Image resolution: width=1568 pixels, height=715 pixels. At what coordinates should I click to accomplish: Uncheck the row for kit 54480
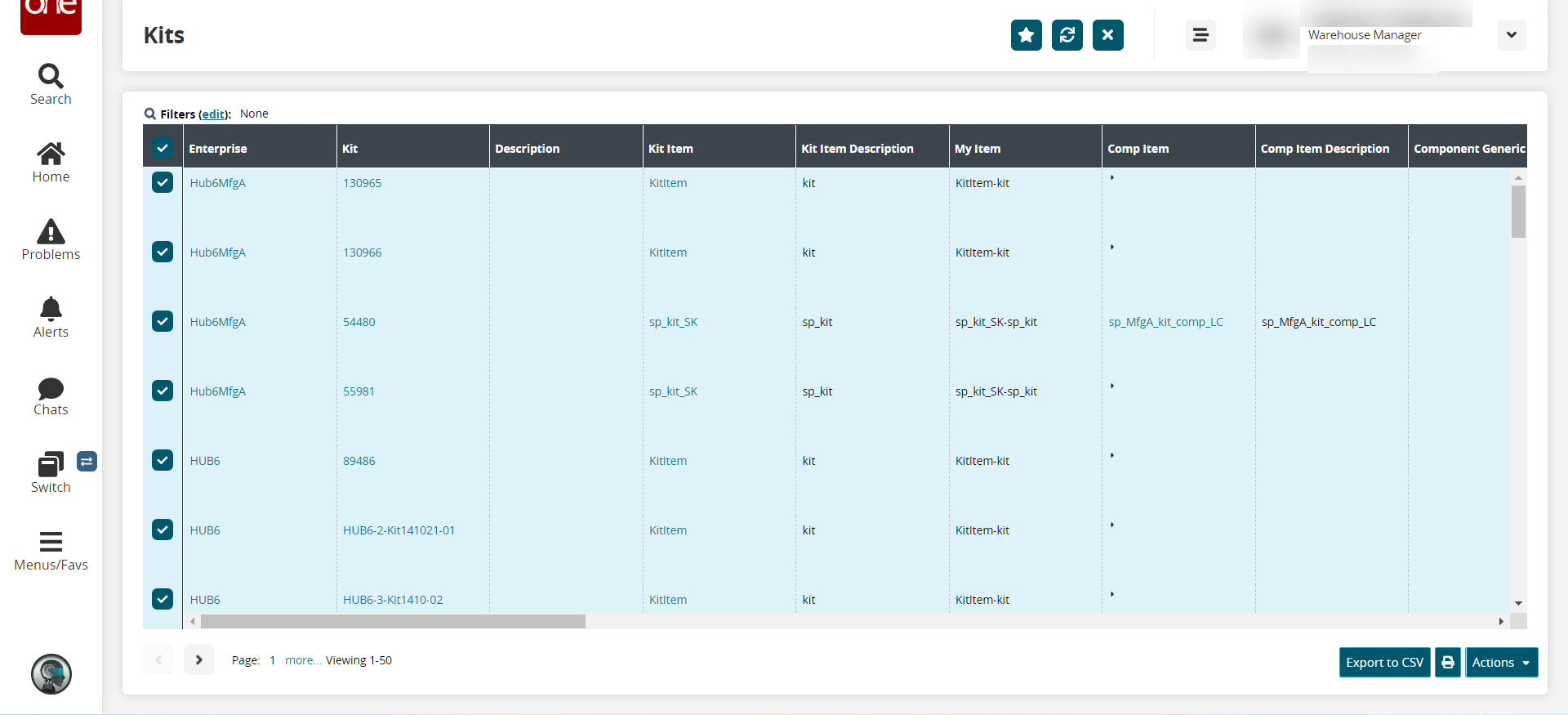click(x=163, y=321)
